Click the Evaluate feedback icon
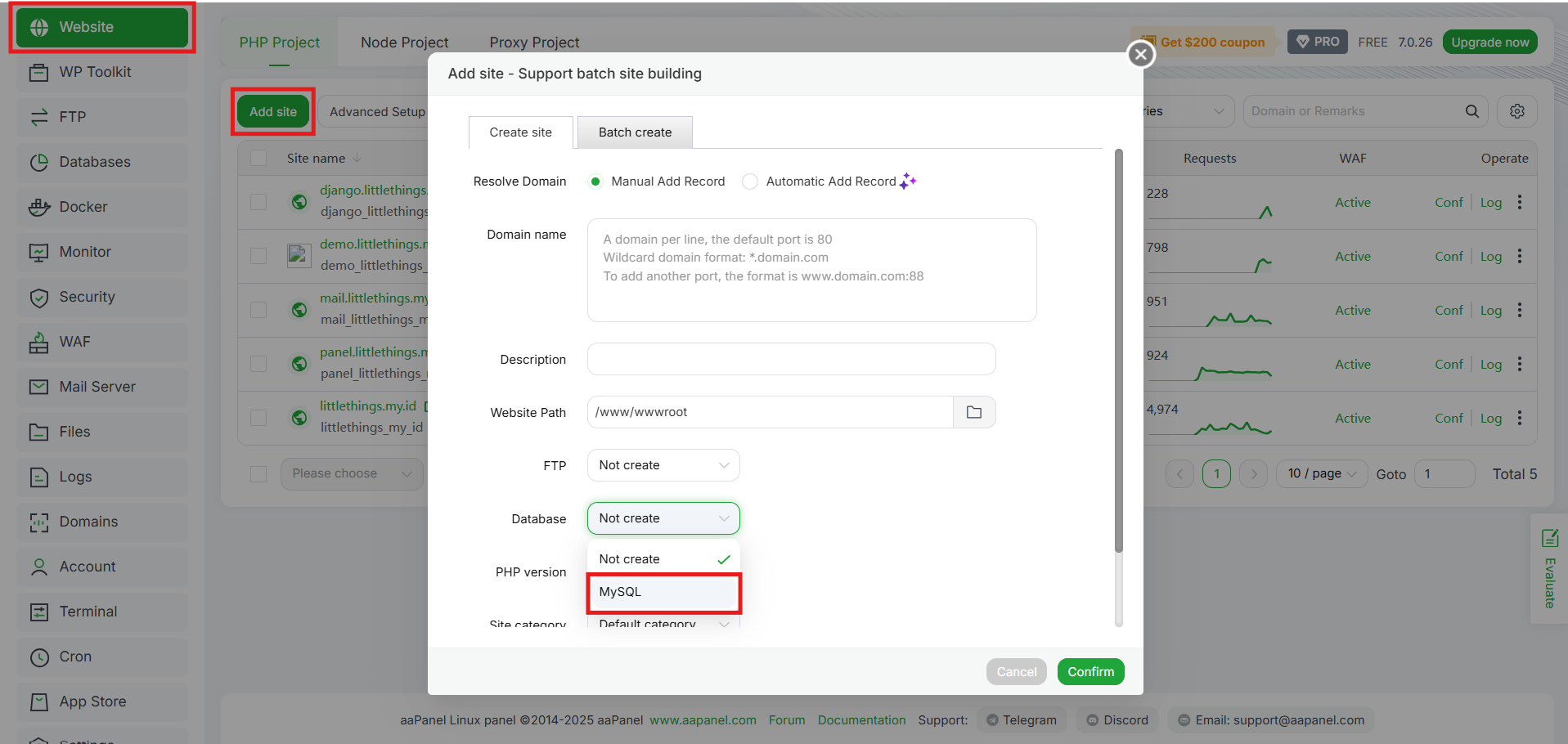The height and width of the screenshot is (744, 1568). [x=1549, y=538]
